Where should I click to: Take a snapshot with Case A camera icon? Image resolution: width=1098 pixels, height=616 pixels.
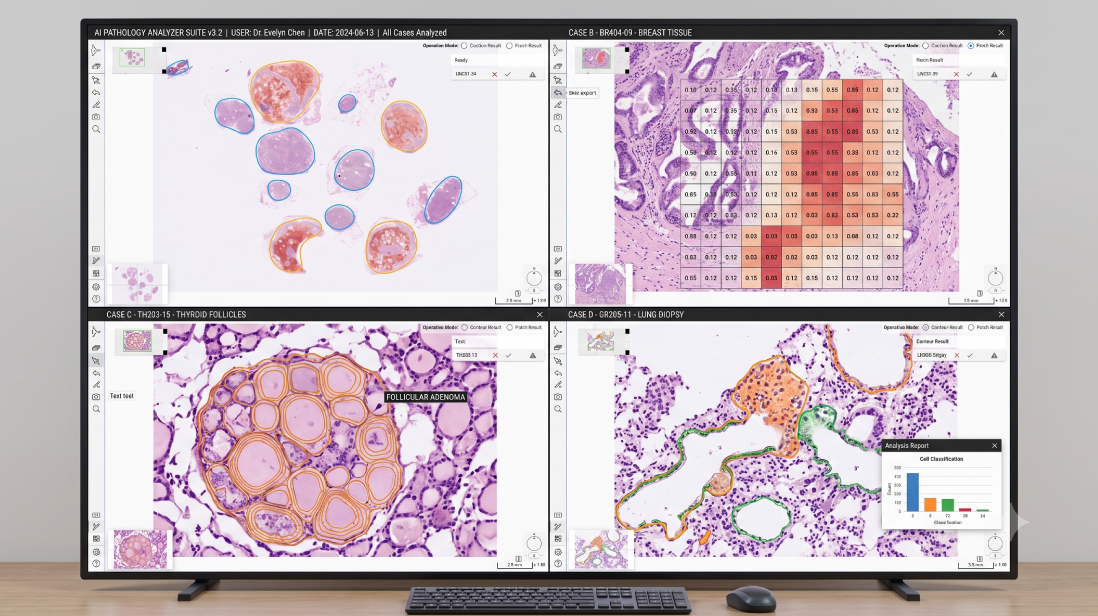[96, 117]
